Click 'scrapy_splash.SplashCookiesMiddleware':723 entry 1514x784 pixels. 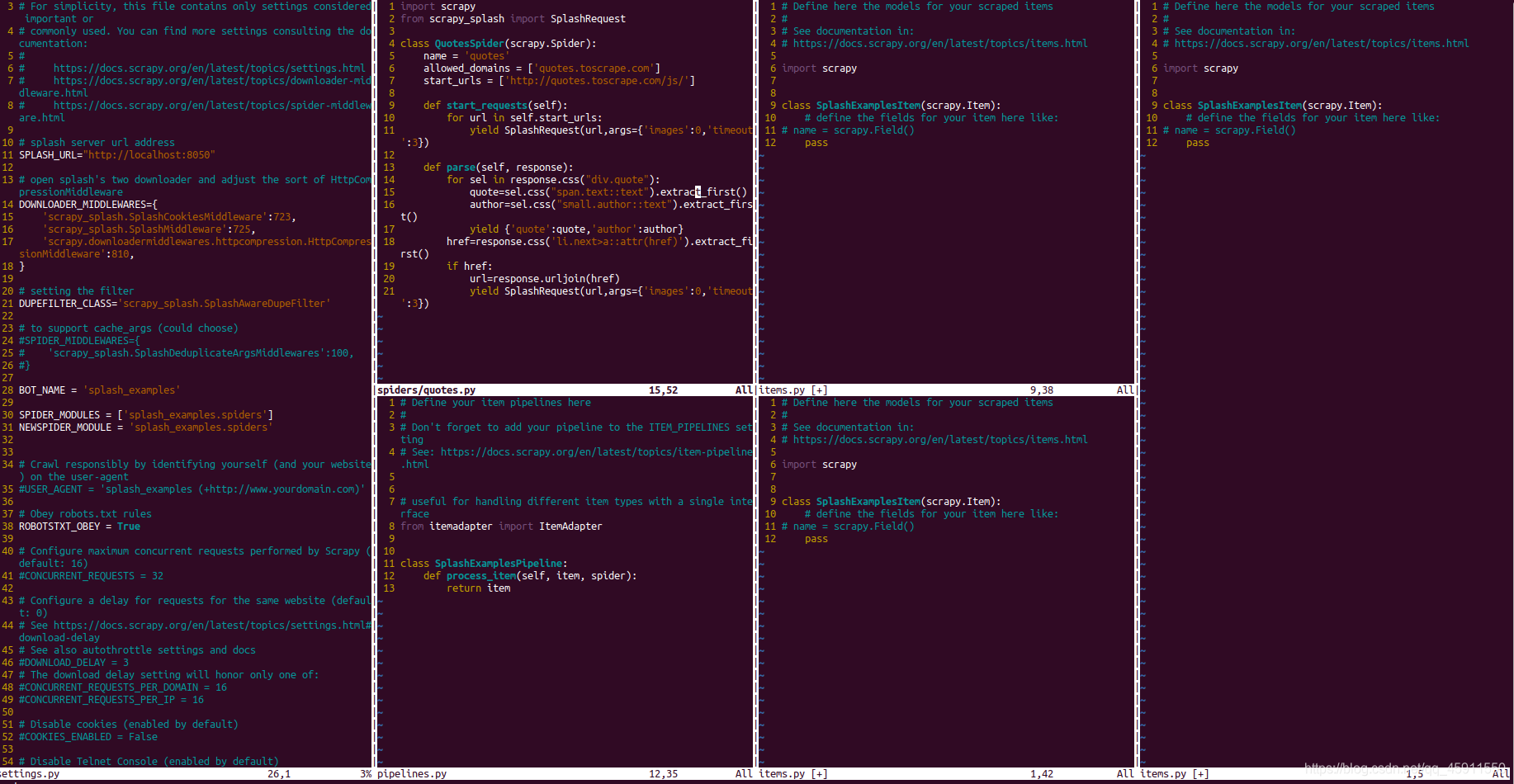[169, 217]
